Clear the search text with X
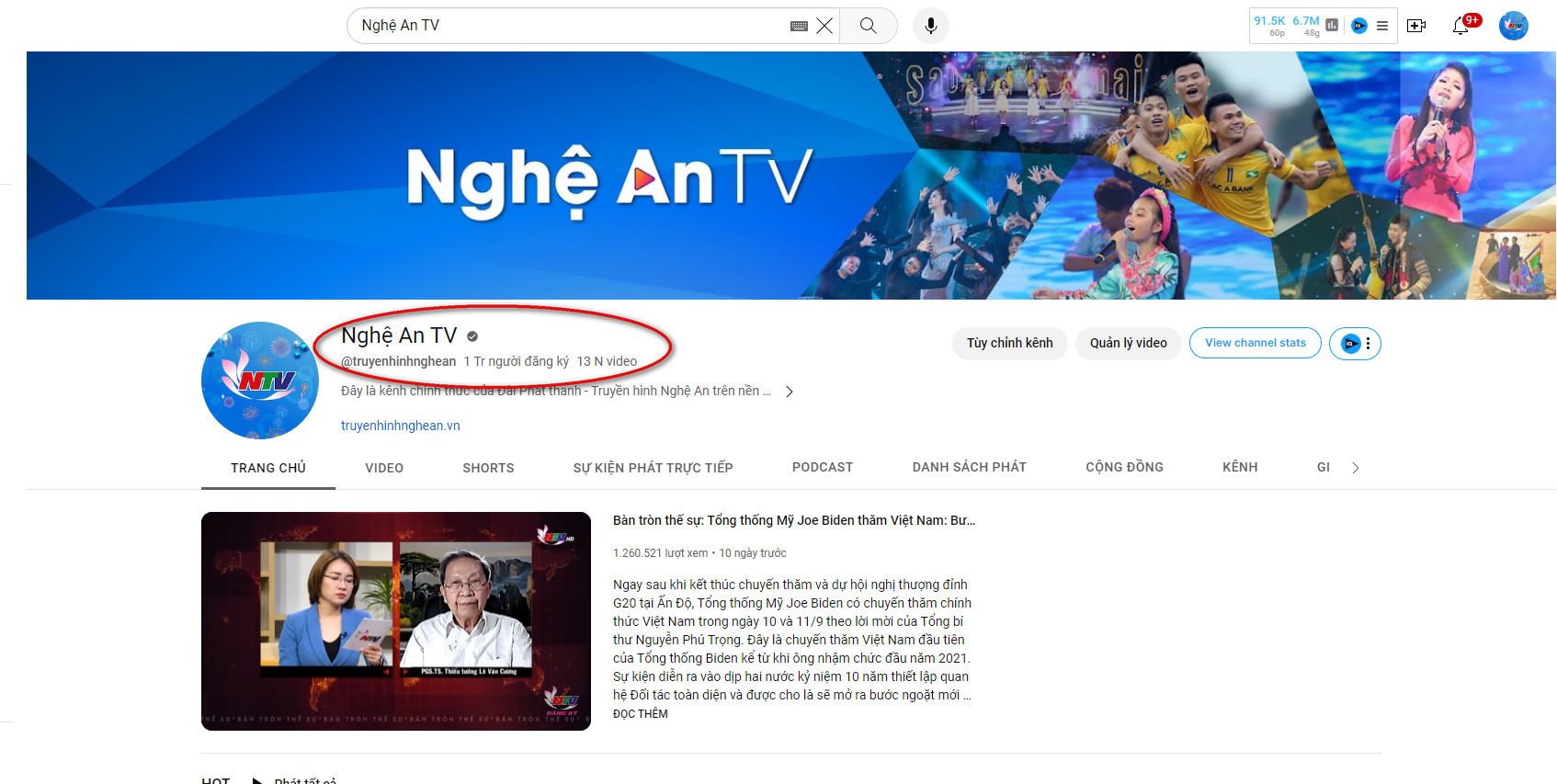Viewport: 1557px width, 784px height. pos(824,26)
